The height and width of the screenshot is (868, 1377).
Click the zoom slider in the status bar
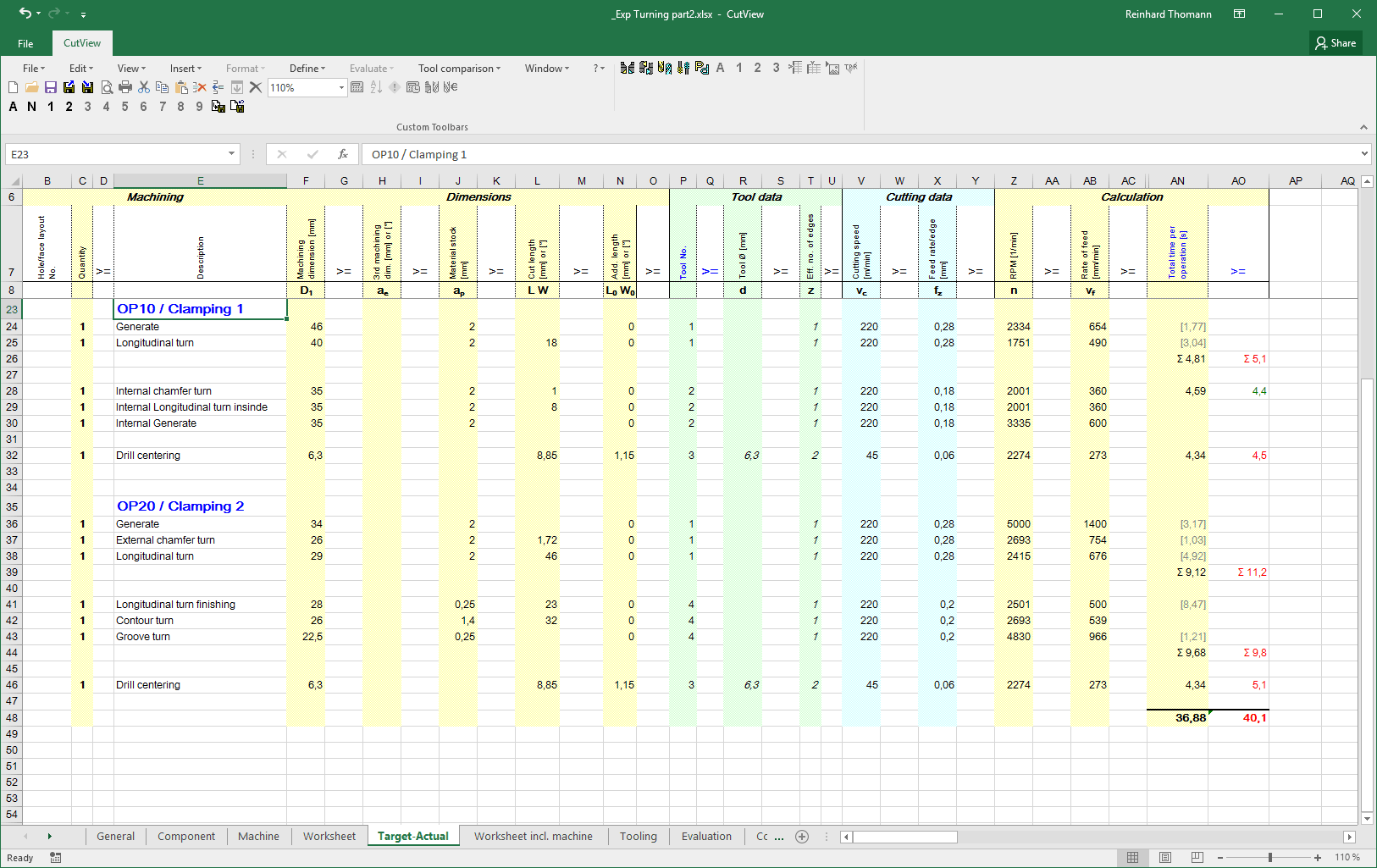(x=1269, y=858)
